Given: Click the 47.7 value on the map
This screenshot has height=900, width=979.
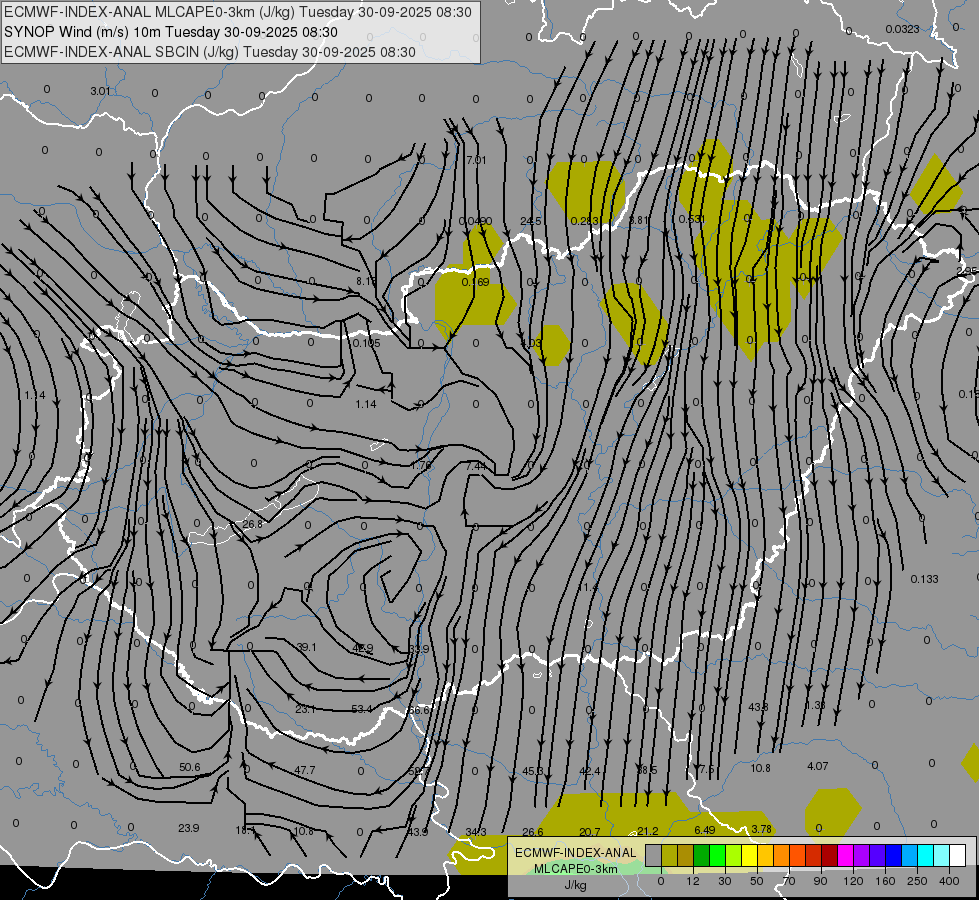Looking at the screenshot, I should point(305,770).
